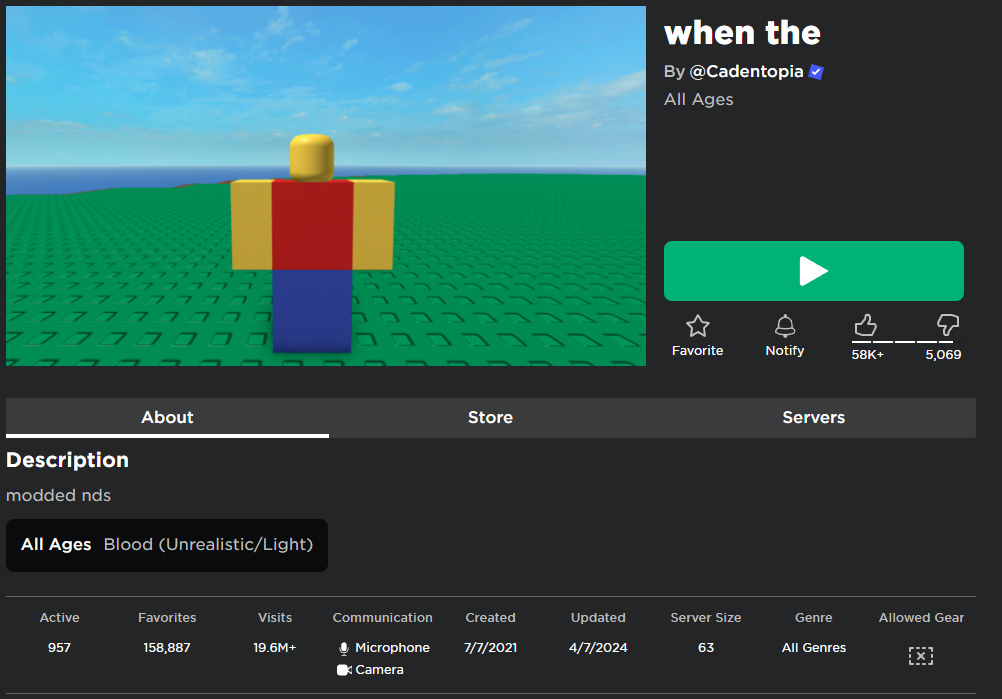Switch to the About tab
This screenshot has width=1002, height=699.
[167, 418]
